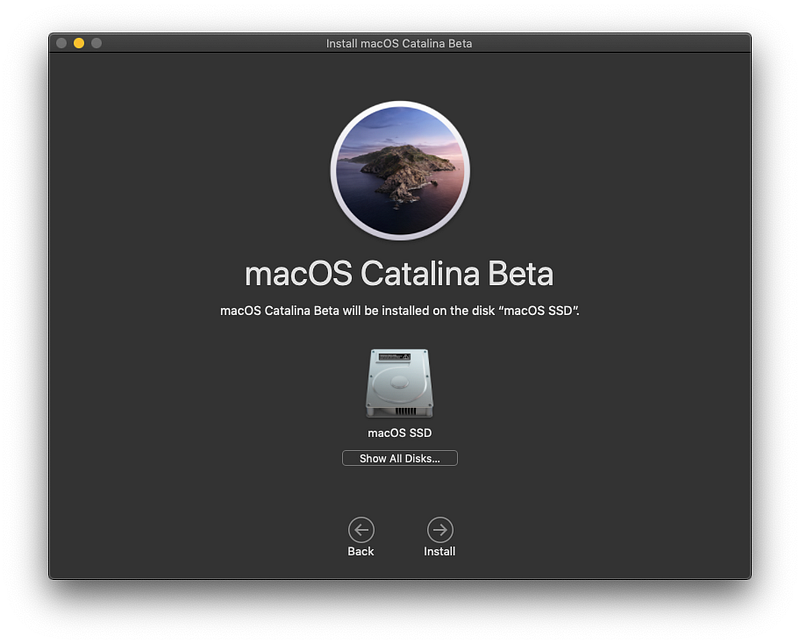
Task: Click the "Back" text label
Action: coord(361,552)
